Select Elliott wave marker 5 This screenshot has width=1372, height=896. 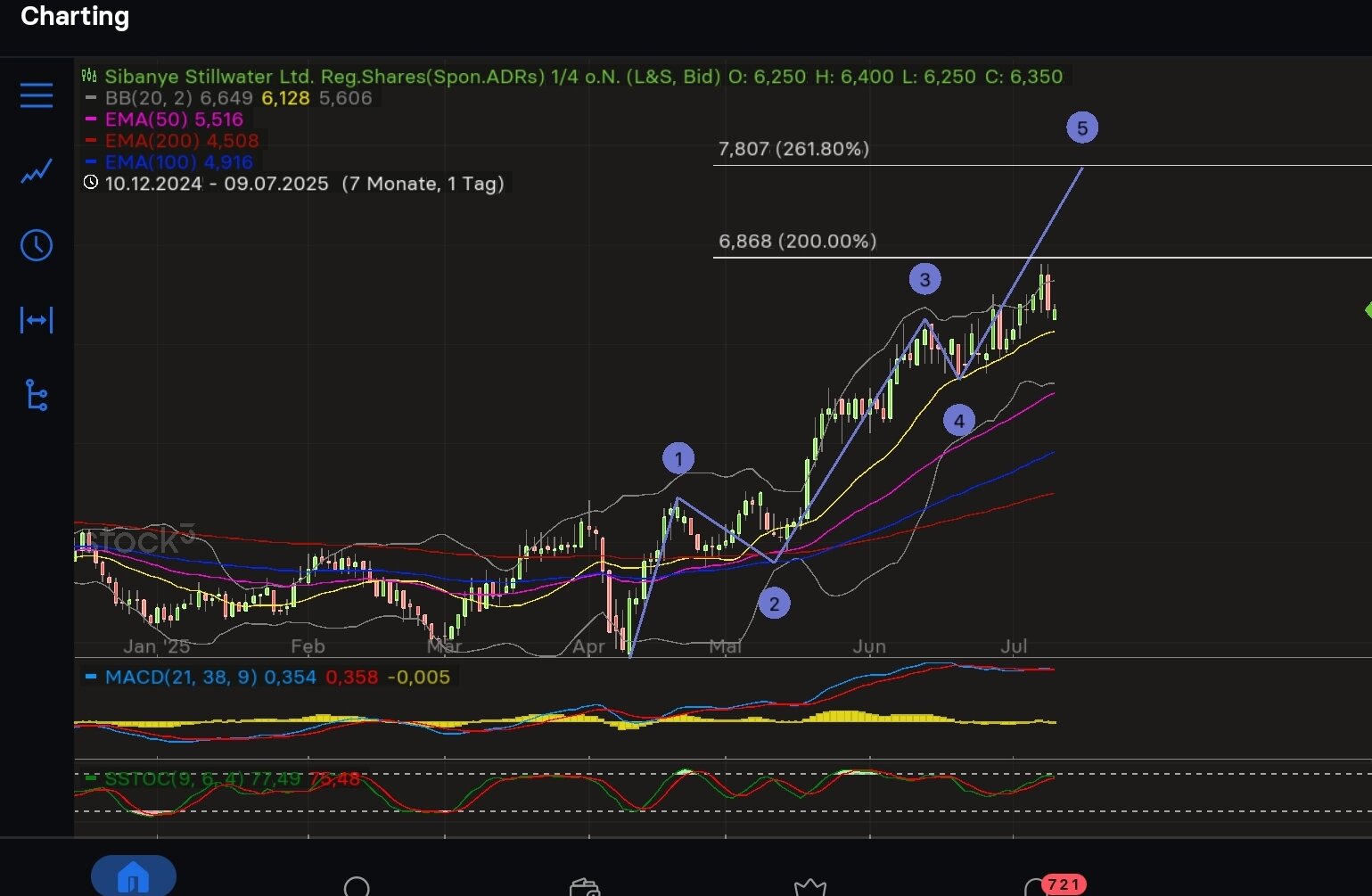[x=1082, y=128]
